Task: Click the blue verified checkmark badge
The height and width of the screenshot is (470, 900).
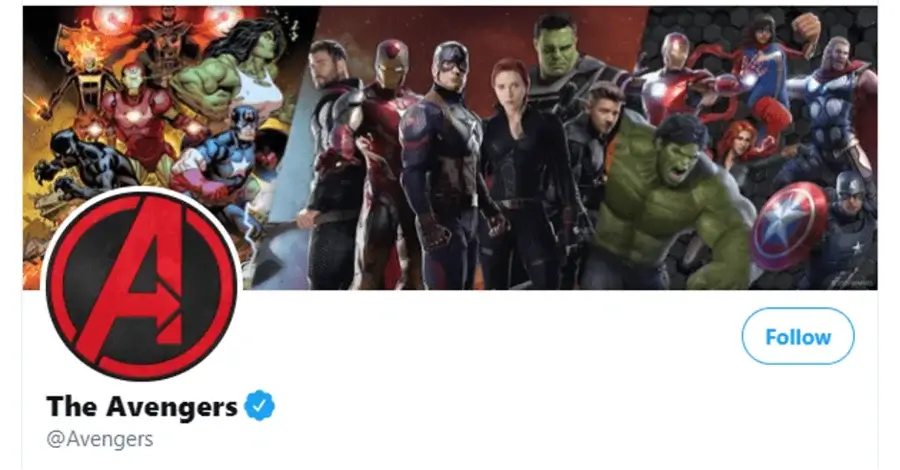Action: (x=259, y=406)
